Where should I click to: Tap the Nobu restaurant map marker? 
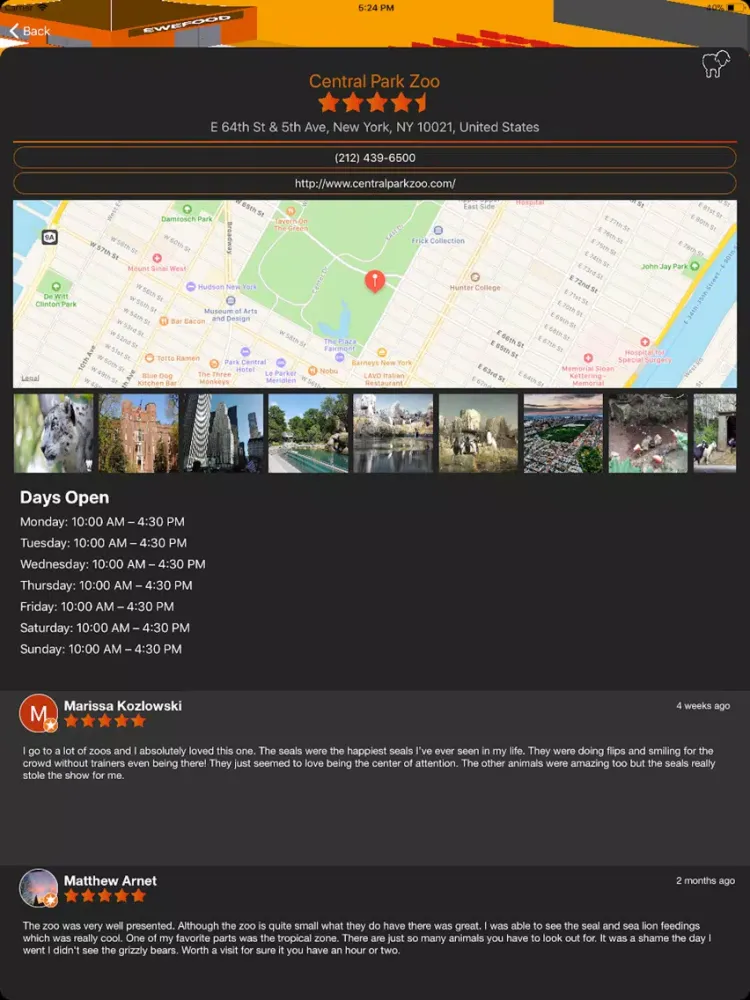coord(312,371)
